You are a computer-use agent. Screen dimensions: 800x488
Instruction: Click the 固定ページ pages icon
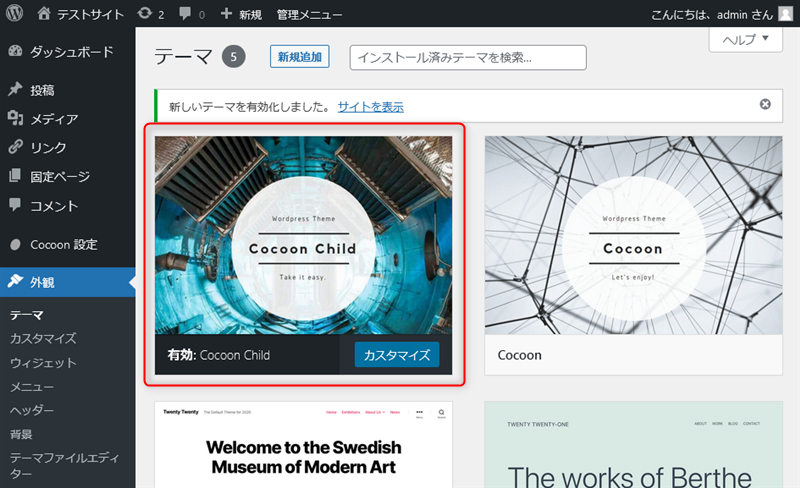click(15, 176)
